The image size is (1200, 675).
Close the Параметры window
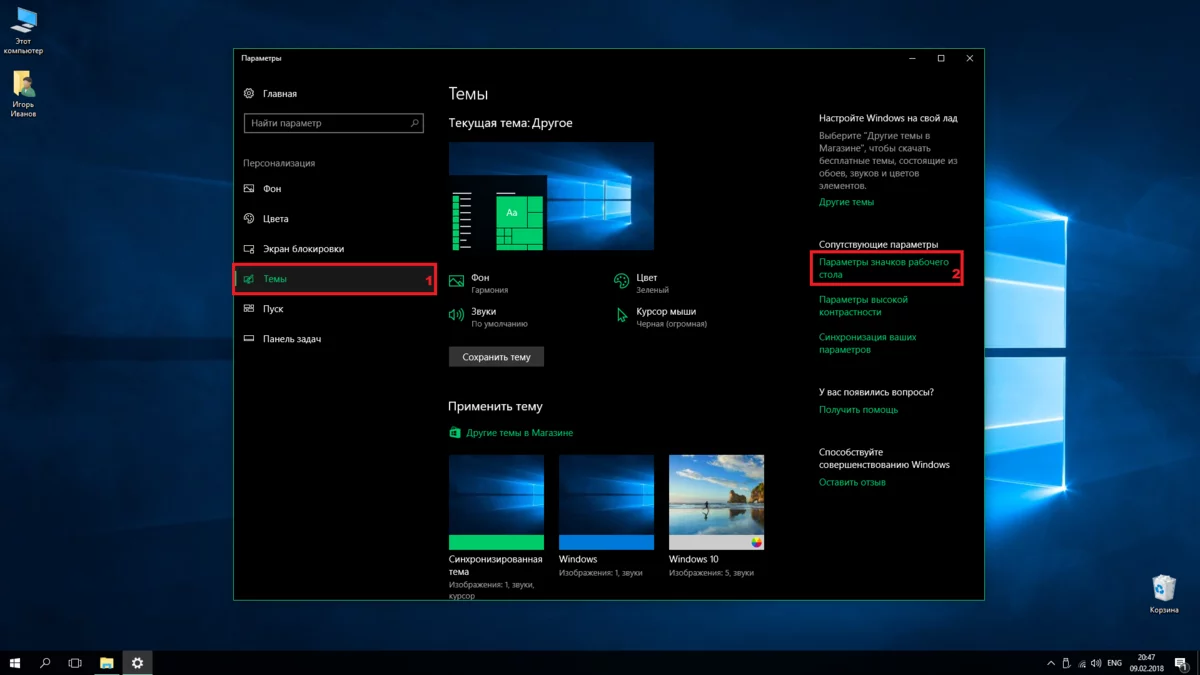[x=970, y=58]
